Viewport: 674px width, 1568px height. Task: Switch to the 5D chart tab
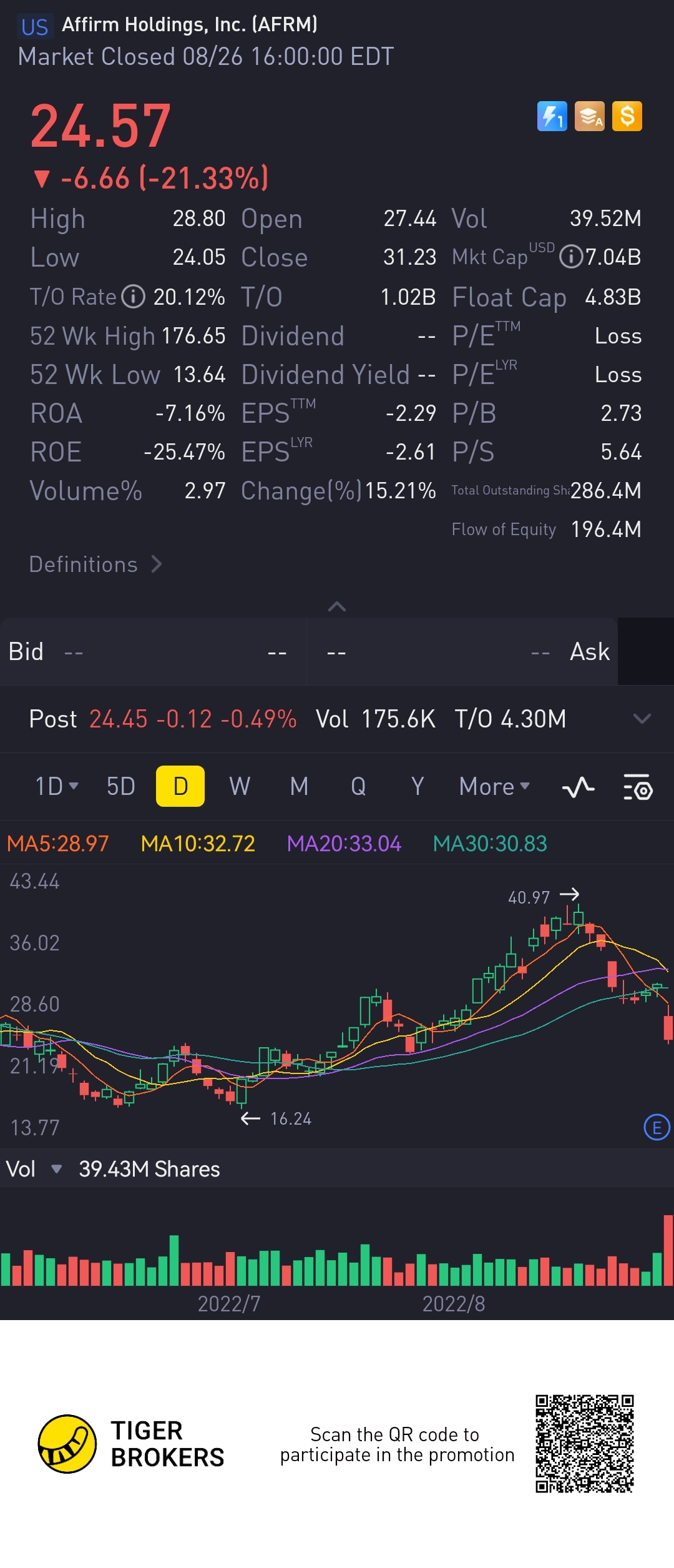coord(121,786)
